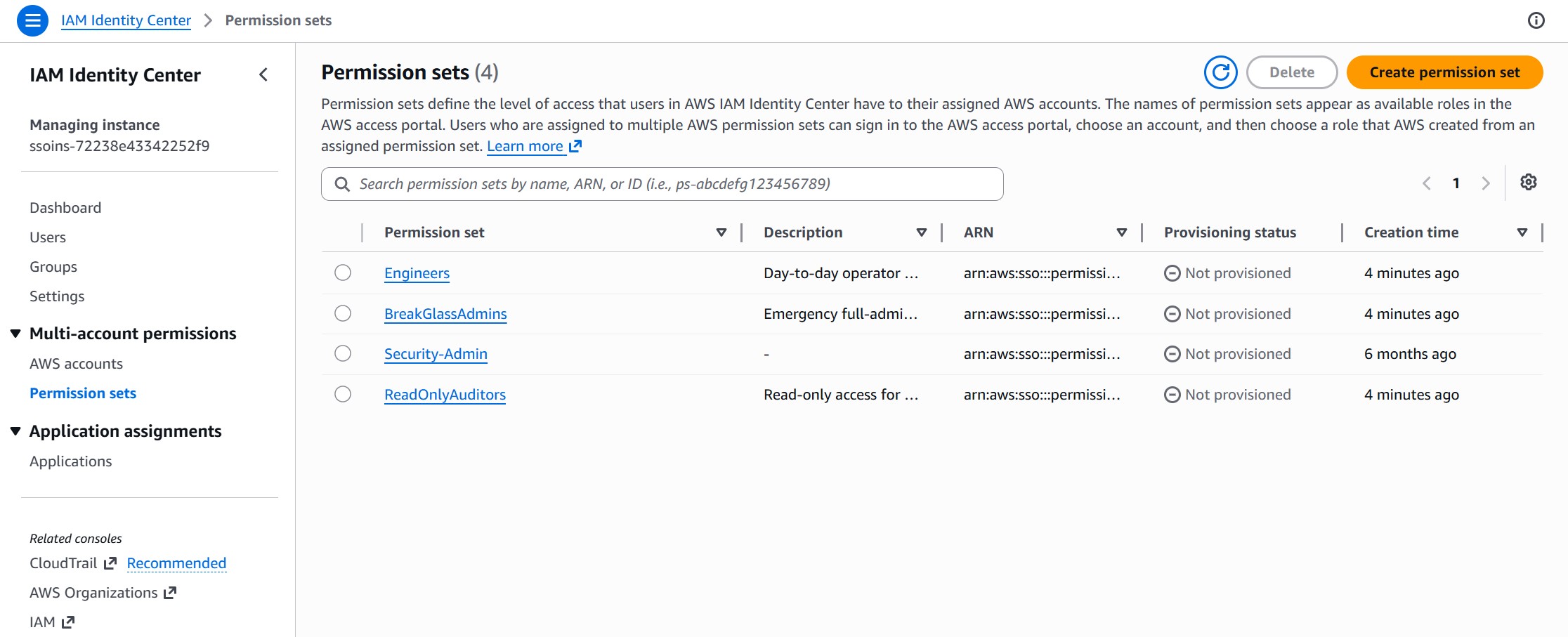
Task: Click ReadOnlyAuditors '4 minutes ago' cell
Action: (x=1411, y=395)
